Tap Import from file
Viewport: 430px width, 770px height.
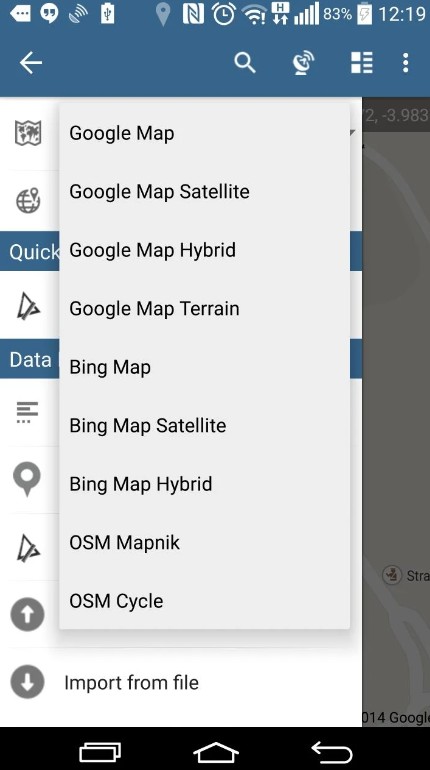pos(131,683)
